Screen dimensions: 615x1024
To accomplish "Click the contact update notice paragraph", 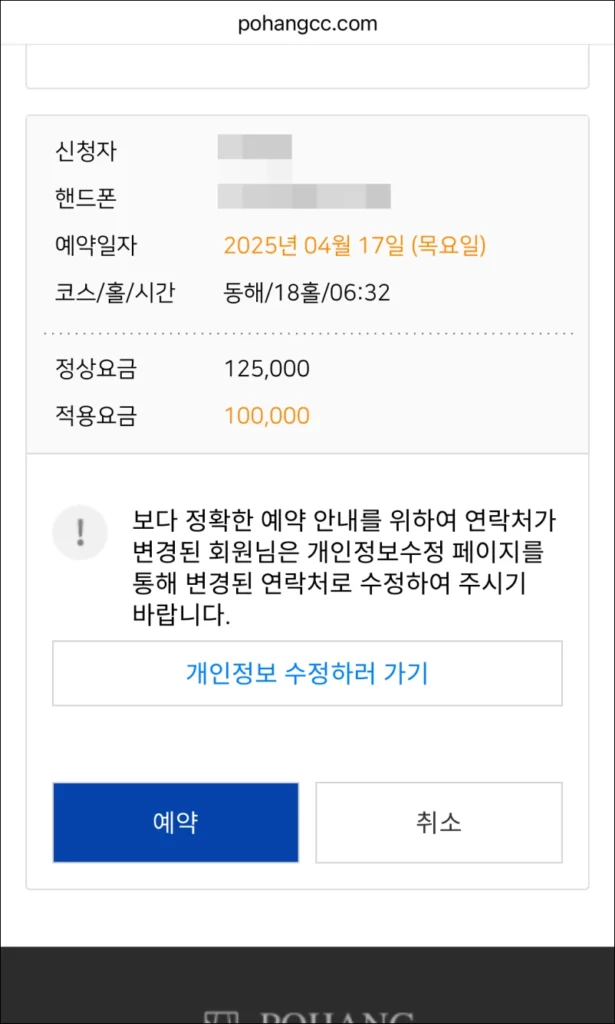I will tap(344, 568).
